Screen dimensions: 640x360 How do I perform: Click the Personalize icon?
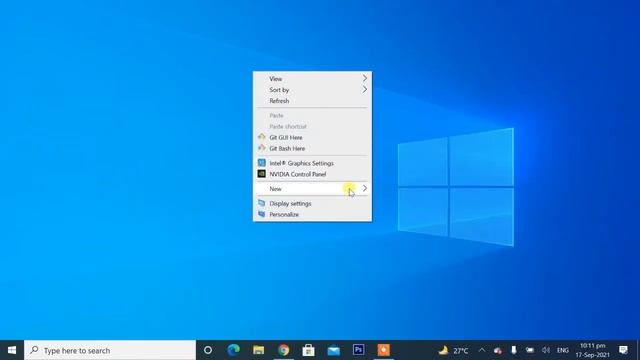[x=262, y=214]
